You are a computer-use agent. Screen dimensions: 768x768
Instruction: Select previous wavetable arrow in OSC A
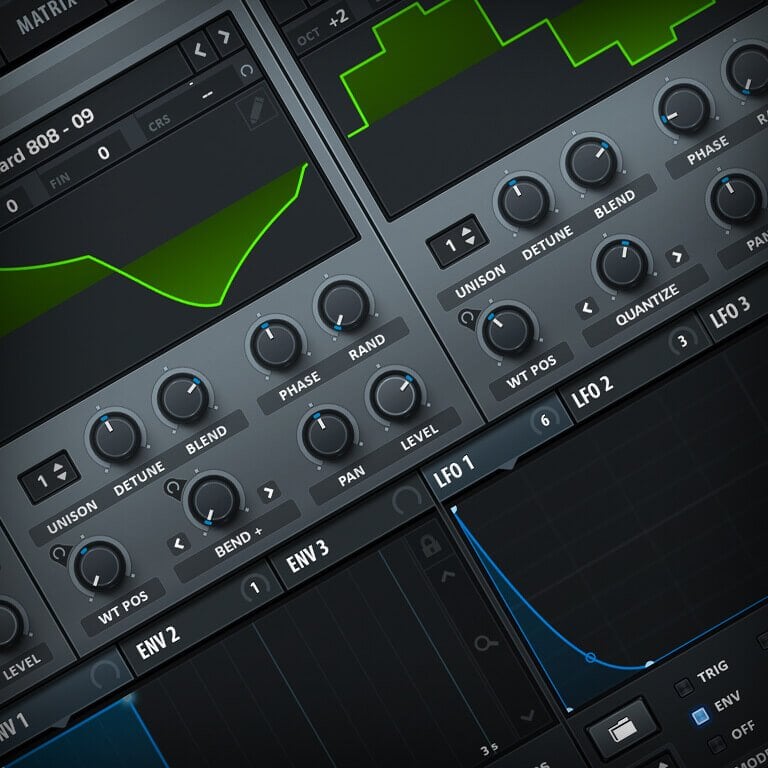199,49
